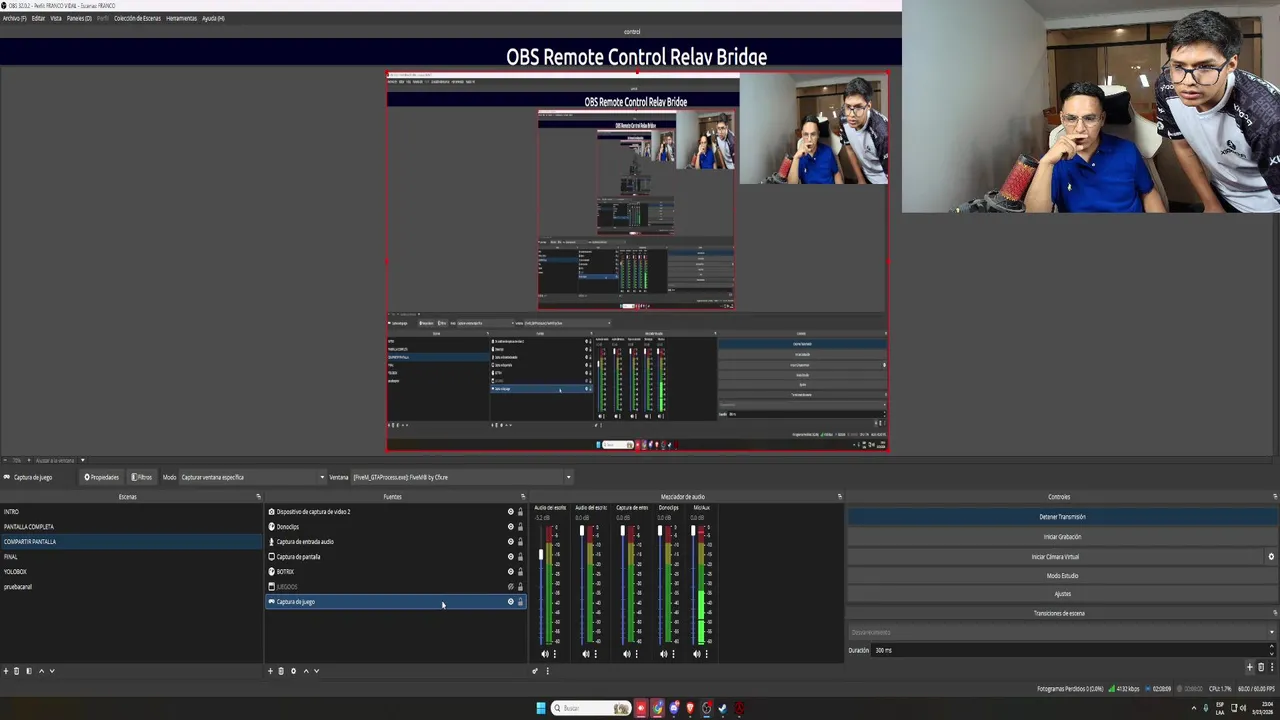Open transition kebab menu in Transiciones de escena
This screenshot has height=720, width=1280.
click(x=1272, y=667)
